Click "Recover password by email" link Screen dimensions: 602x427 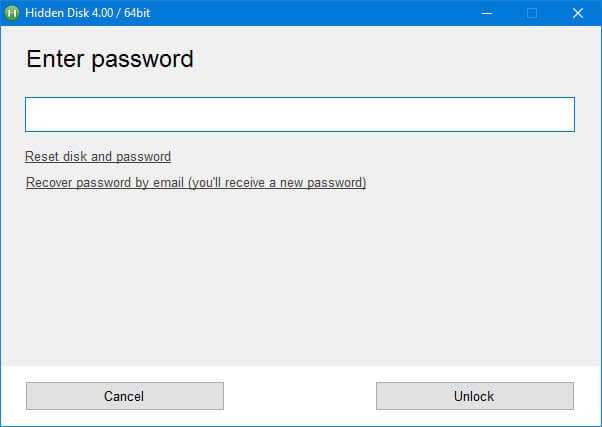coord(196,183)
